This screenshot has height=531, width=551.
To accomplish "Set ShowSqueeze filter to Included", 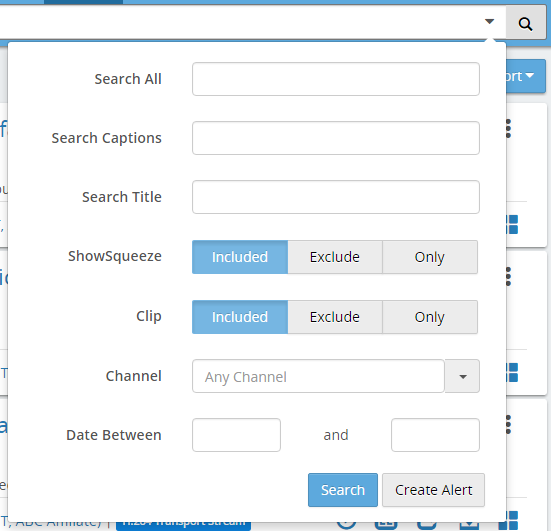I will (x=240, y=257).
